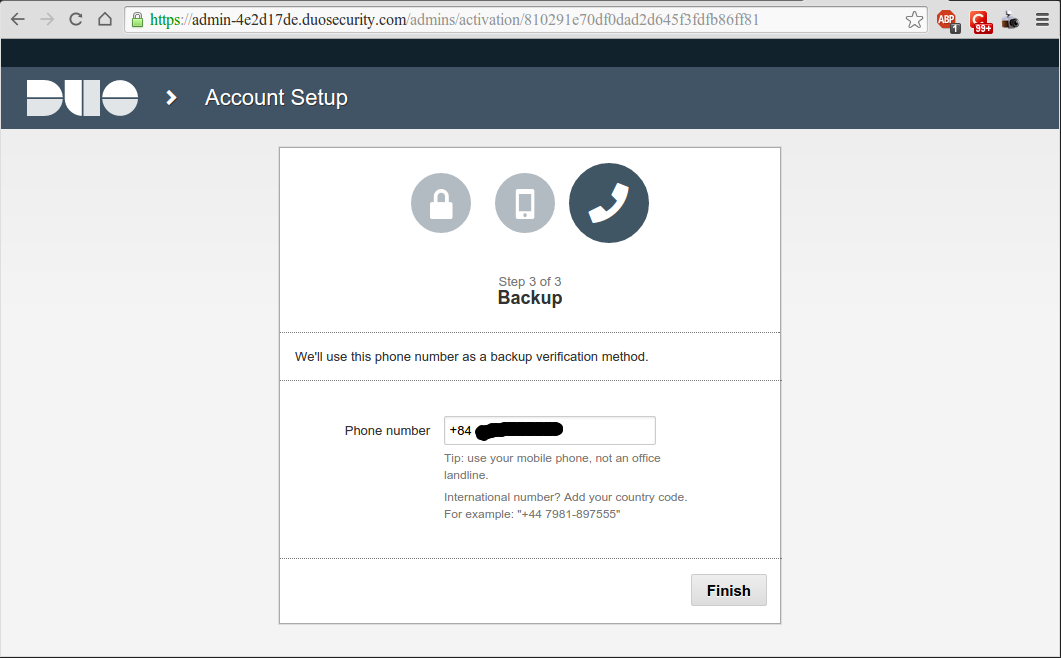The image size is (1061, 658).
Task: Open the camera screenshot extension
Action: 1011,19
